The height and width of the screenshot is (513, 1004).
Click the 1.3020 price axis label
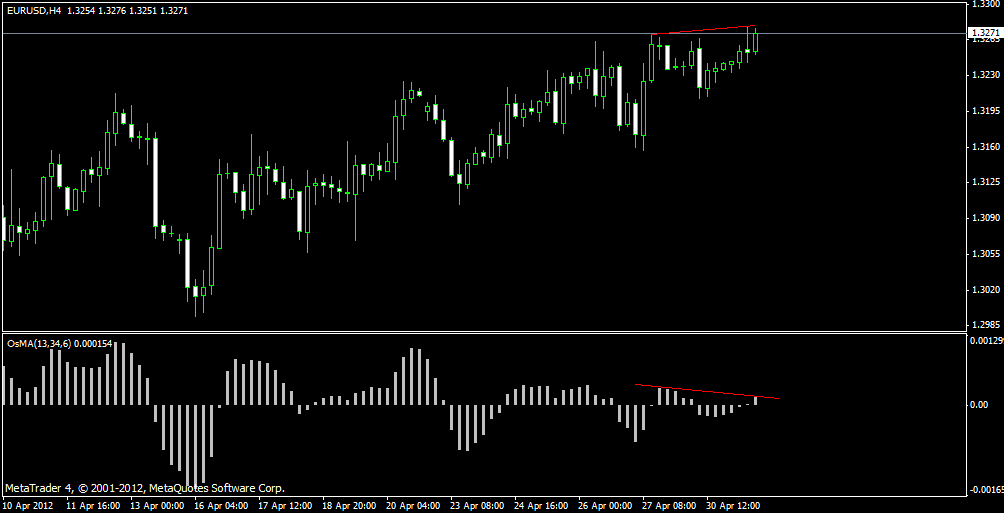point(985,289)
